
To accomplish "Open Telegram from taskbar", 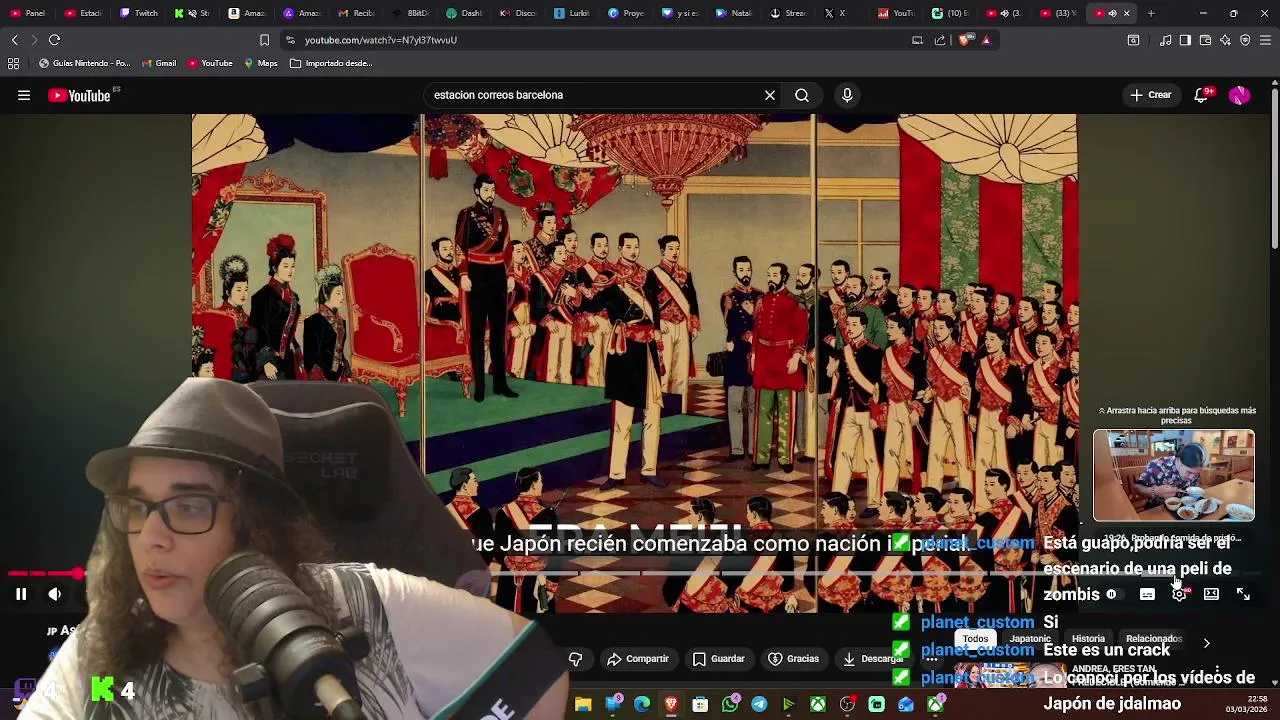I will click(759, 705).
